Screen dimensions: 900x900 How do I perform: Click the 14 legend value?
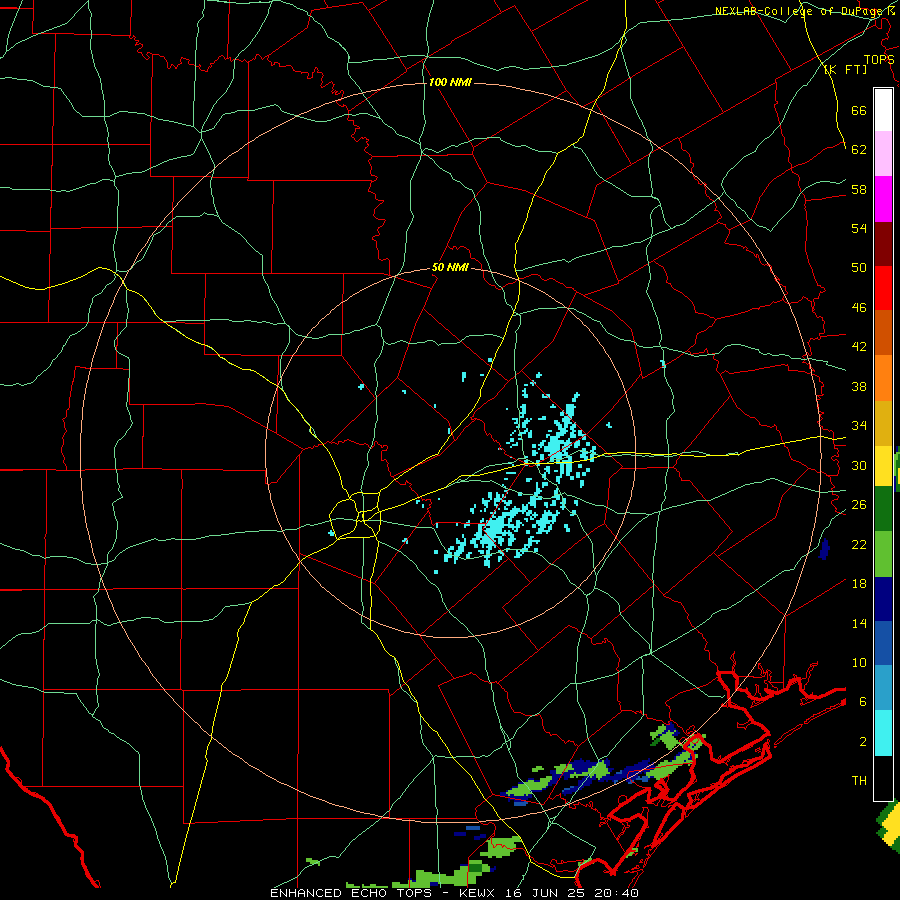(859, 623)
